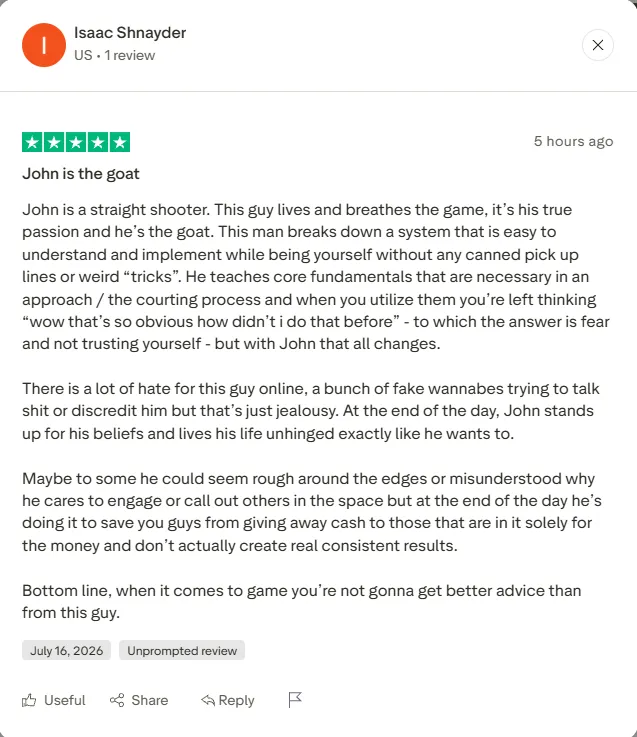637x737 pixels.
Task: Flag this review with the flag icon
Action: [x=295, y=700]
